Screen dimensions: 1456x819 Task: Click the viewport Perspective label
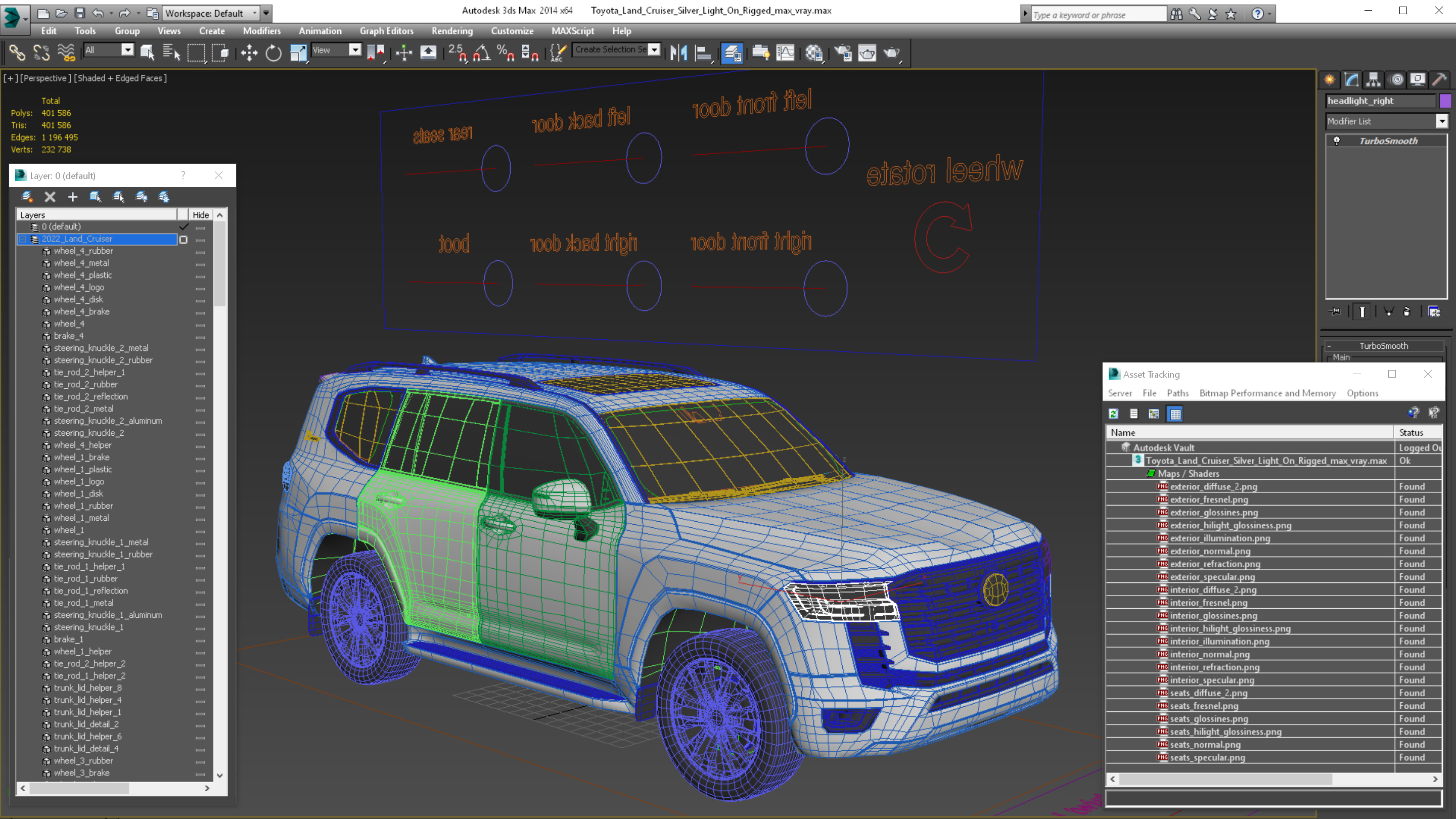(x=45, y=78)
